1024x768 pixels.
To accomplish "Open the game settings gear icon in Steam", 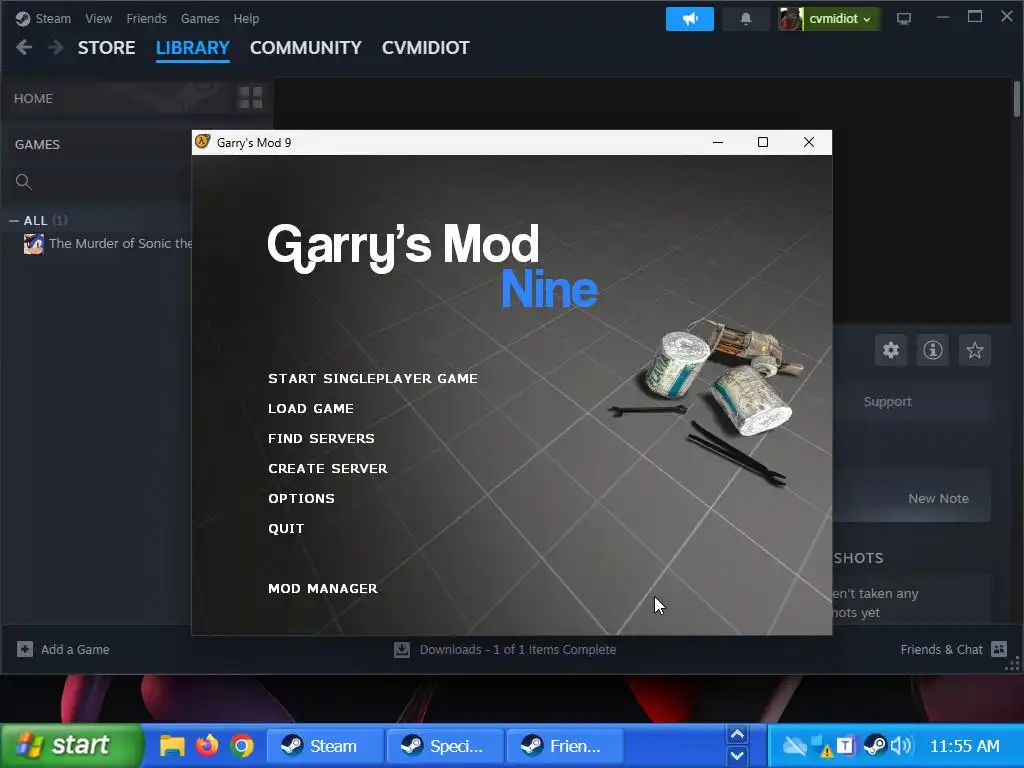I will pyautogui.click(x=891, y=350).
